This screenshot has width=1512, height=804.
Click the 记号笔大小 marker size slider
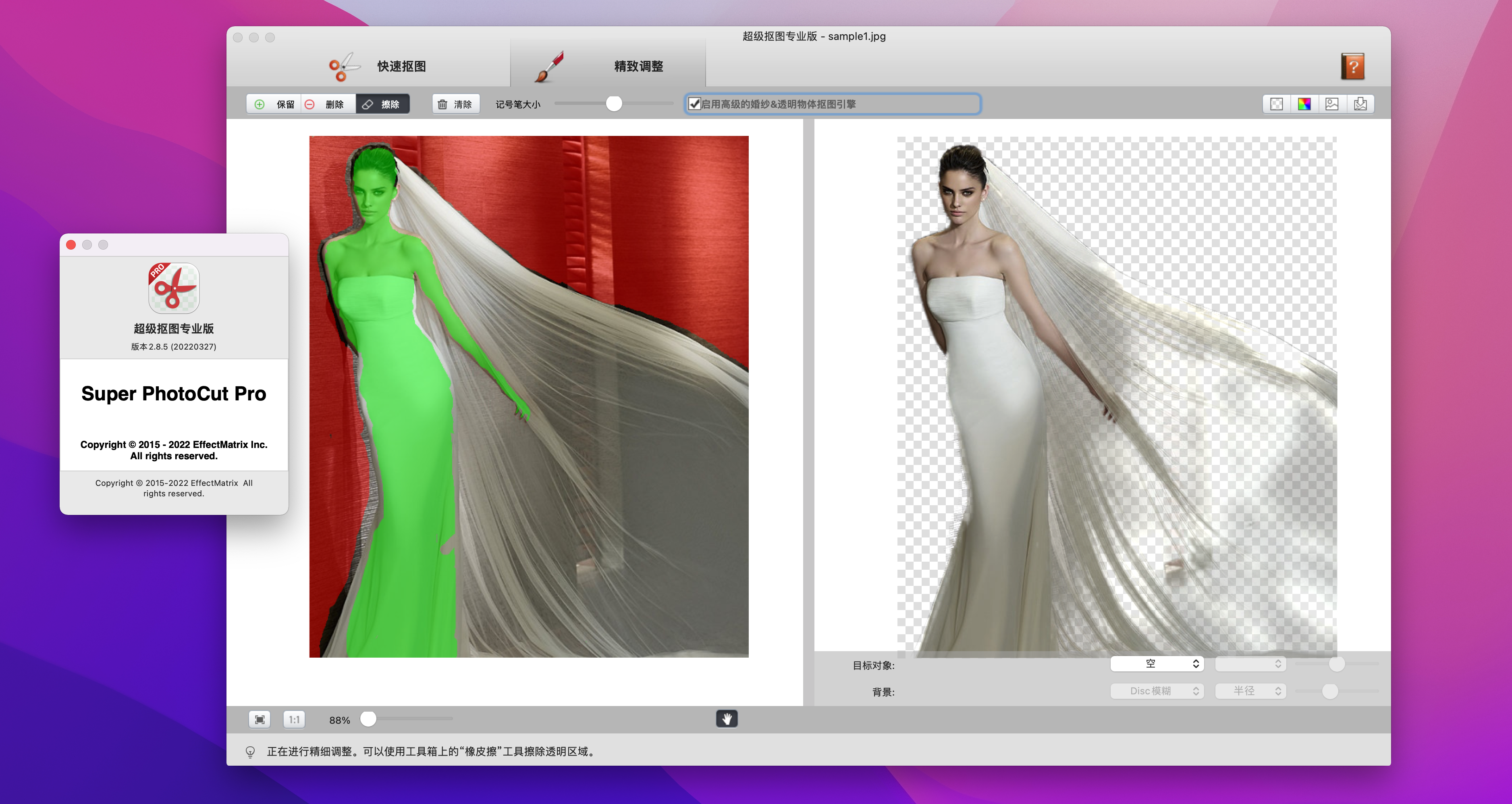613,104
